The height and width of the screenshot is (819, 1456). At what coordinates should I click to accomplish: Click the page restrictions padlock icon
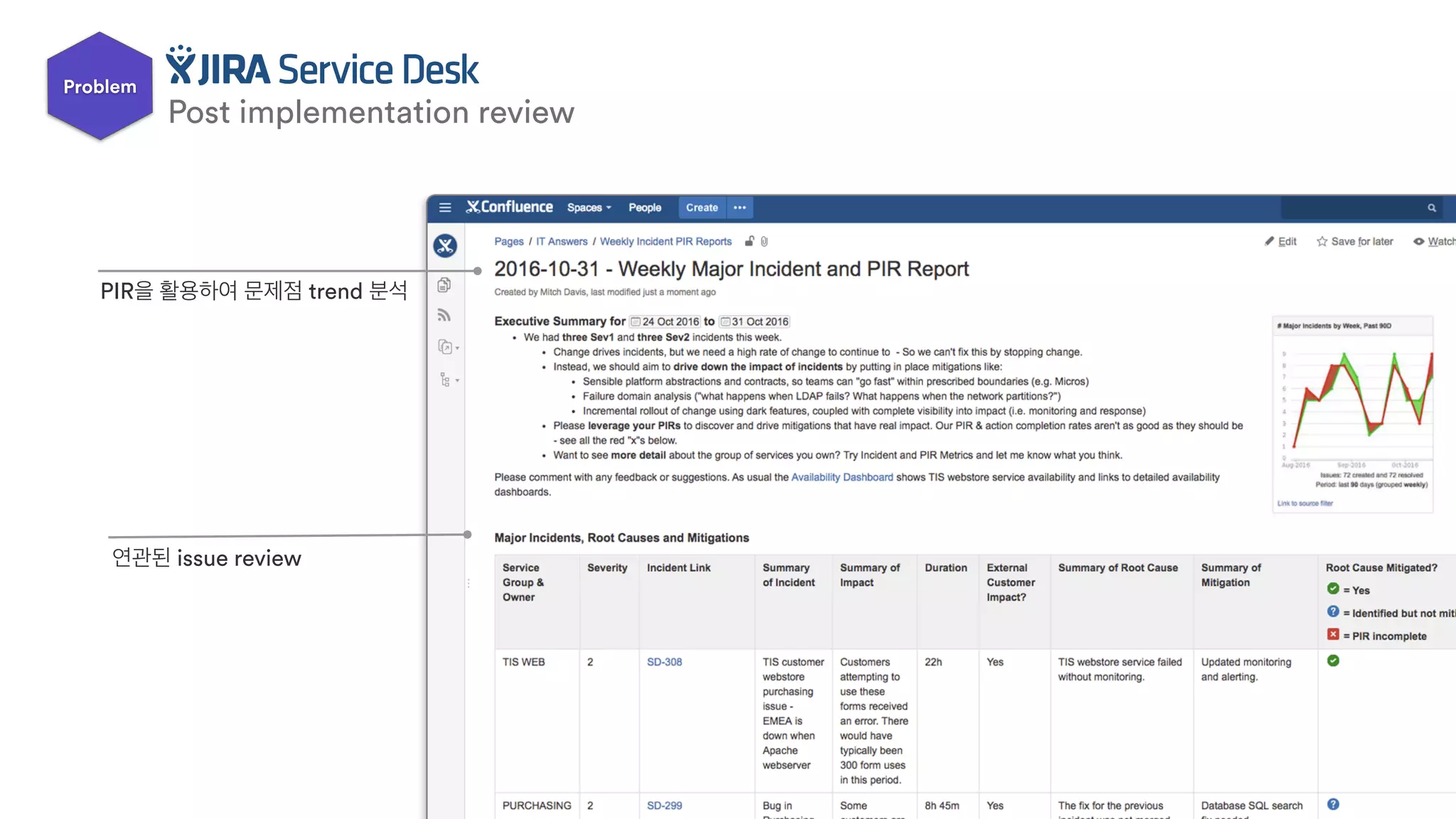749,241
